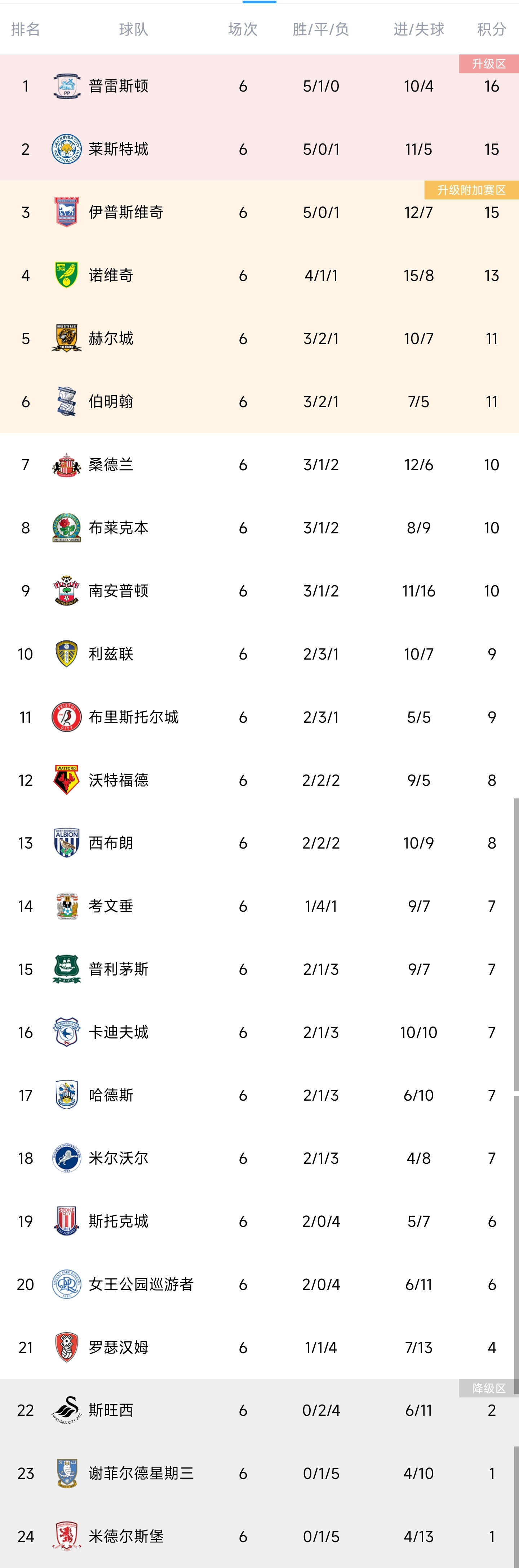Click the 排名 ranking column header
Screen dimensions: 519x1568
click(x=26, y=29)
